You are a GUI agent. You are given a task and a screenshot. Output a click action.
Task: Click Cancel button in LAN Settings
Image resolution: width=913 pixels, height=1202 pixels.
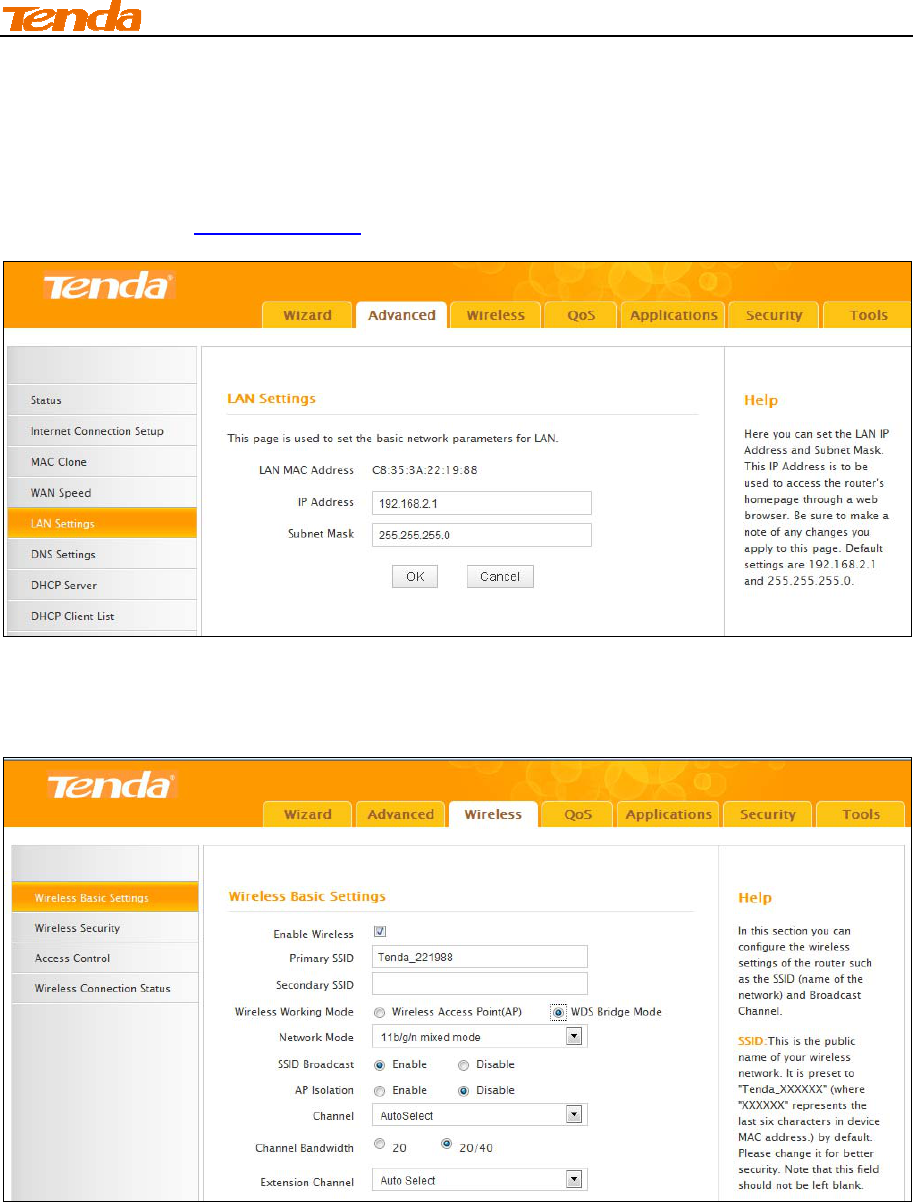[x=500, y=577]
